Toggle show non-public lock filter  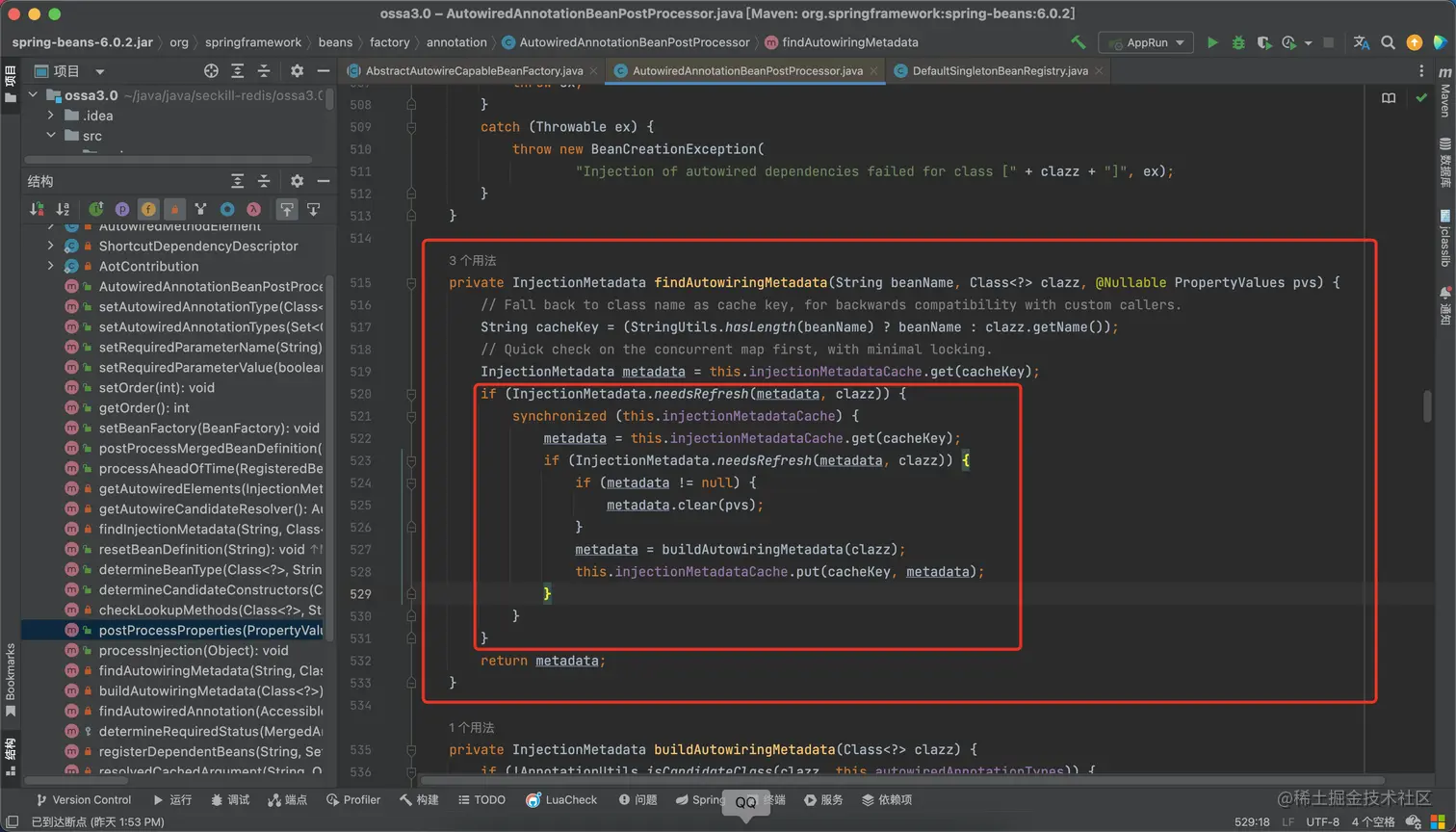(174, 209)
